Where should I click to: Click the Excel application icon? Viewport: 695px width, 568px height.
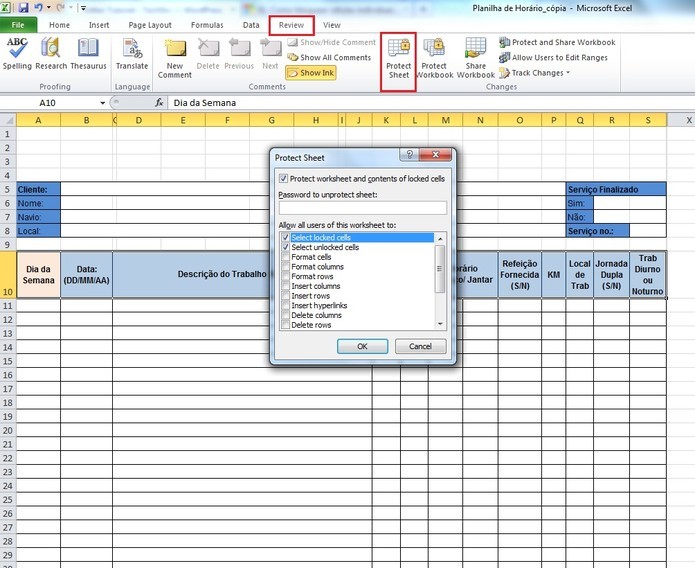pyautogui.click(x=6, y=8)
